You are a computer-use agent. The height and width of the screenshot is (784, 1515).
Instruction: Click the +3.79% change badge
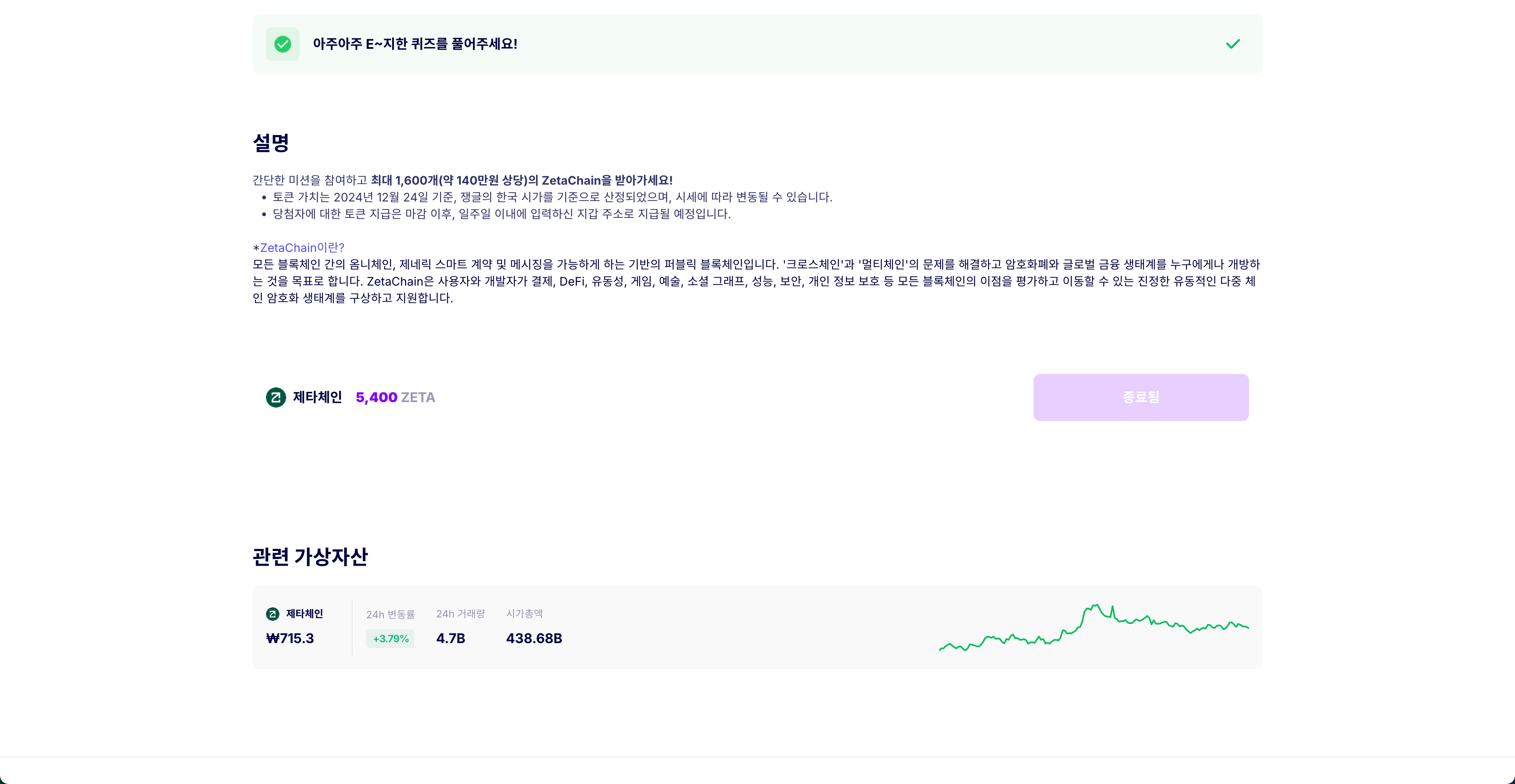pos(390,638)
